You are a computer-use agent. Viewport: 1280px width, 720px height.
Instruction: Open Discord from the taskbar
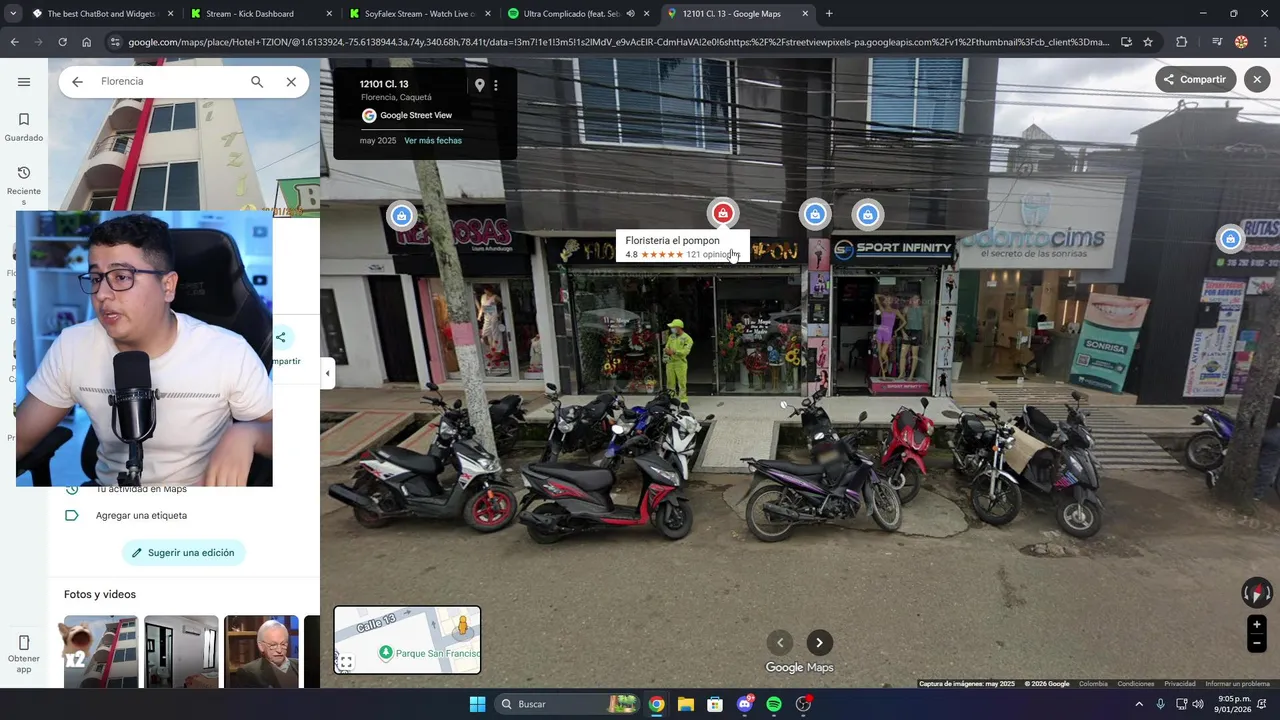point(745,704)
